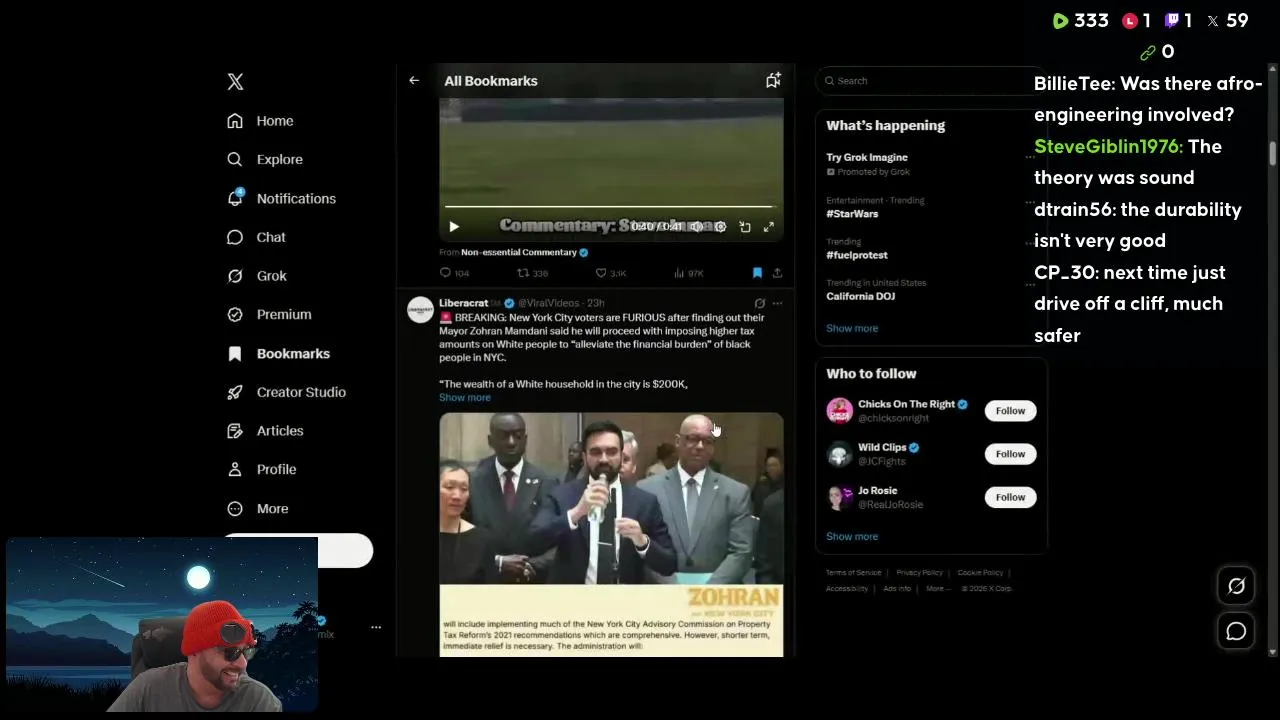The image size is (1280, 720).
Task: Open Premium in the sidebar
Action: click(x=269, y=315)
